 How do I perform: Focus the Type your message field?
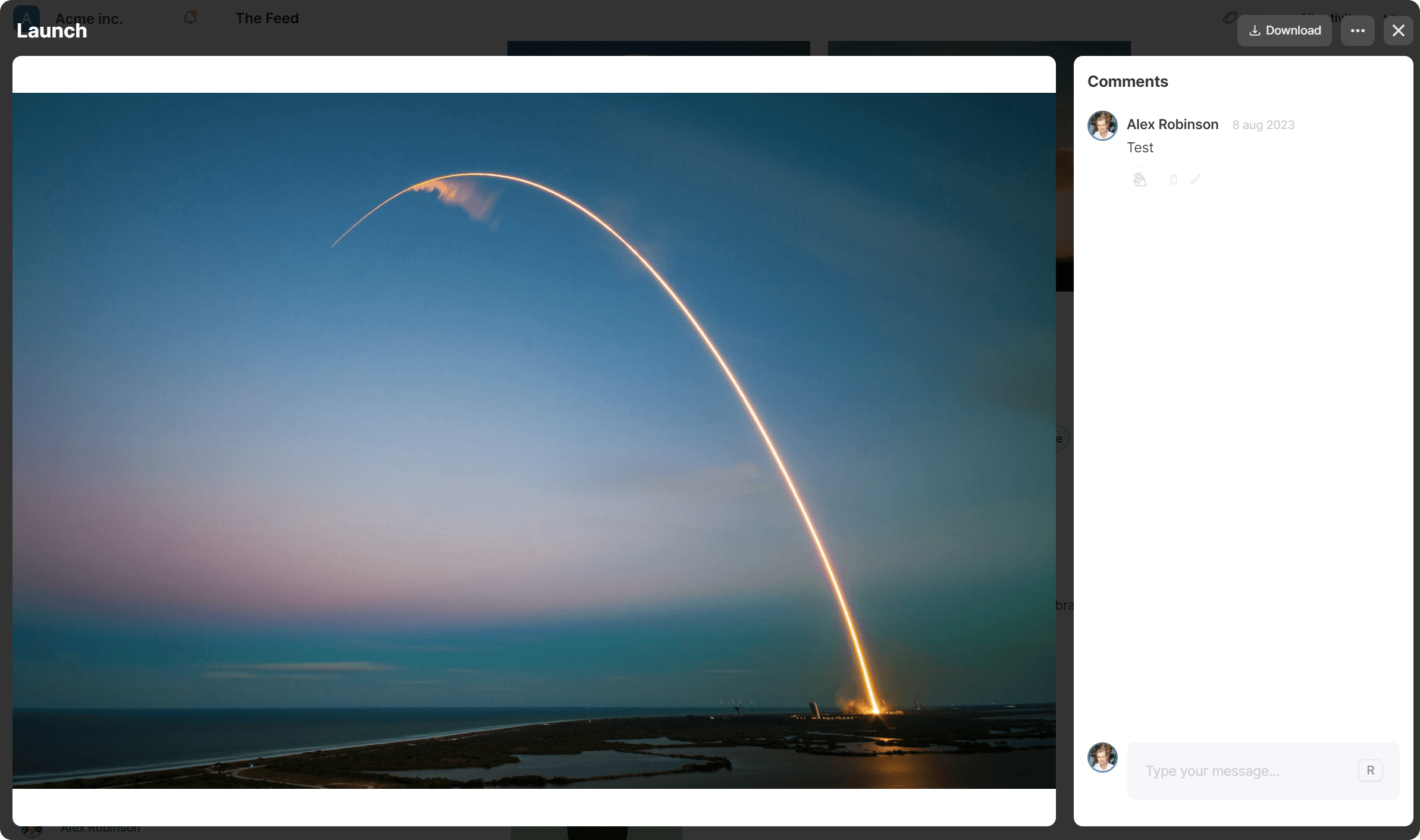click(1243, 771)
